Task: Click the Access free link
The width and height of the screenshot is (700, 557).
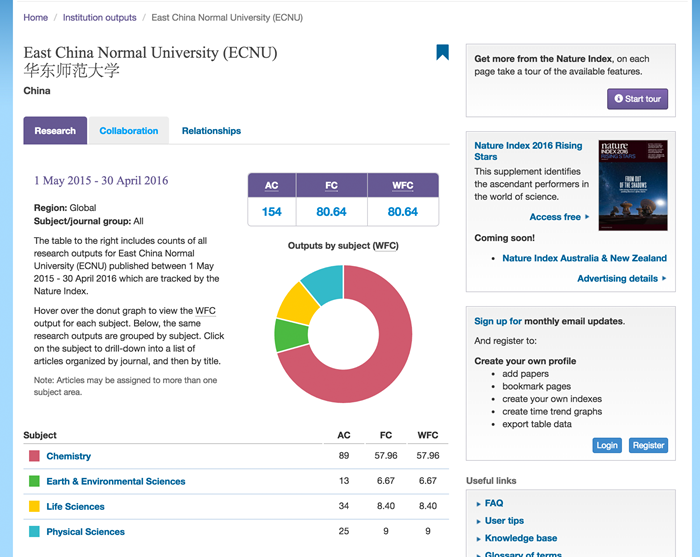Action: 555,217
